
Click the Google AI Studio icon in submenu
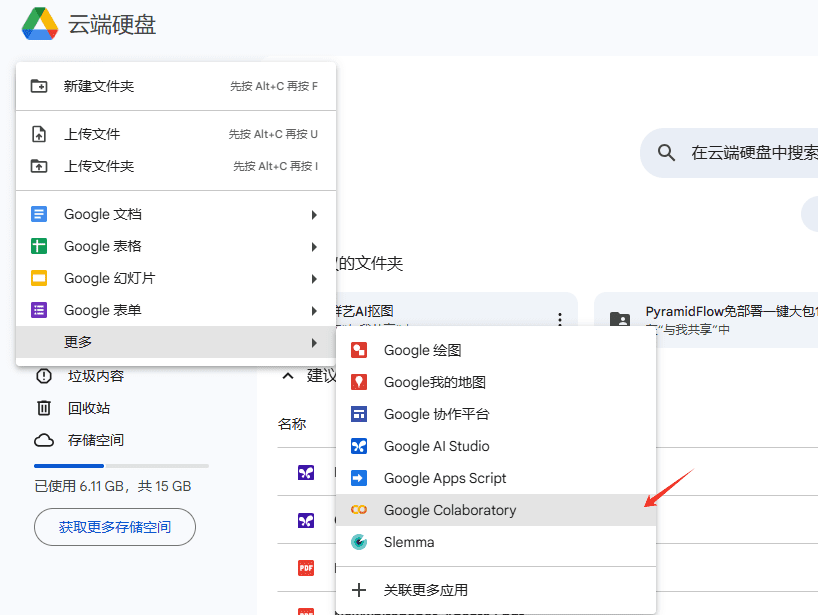coord(359,447)
